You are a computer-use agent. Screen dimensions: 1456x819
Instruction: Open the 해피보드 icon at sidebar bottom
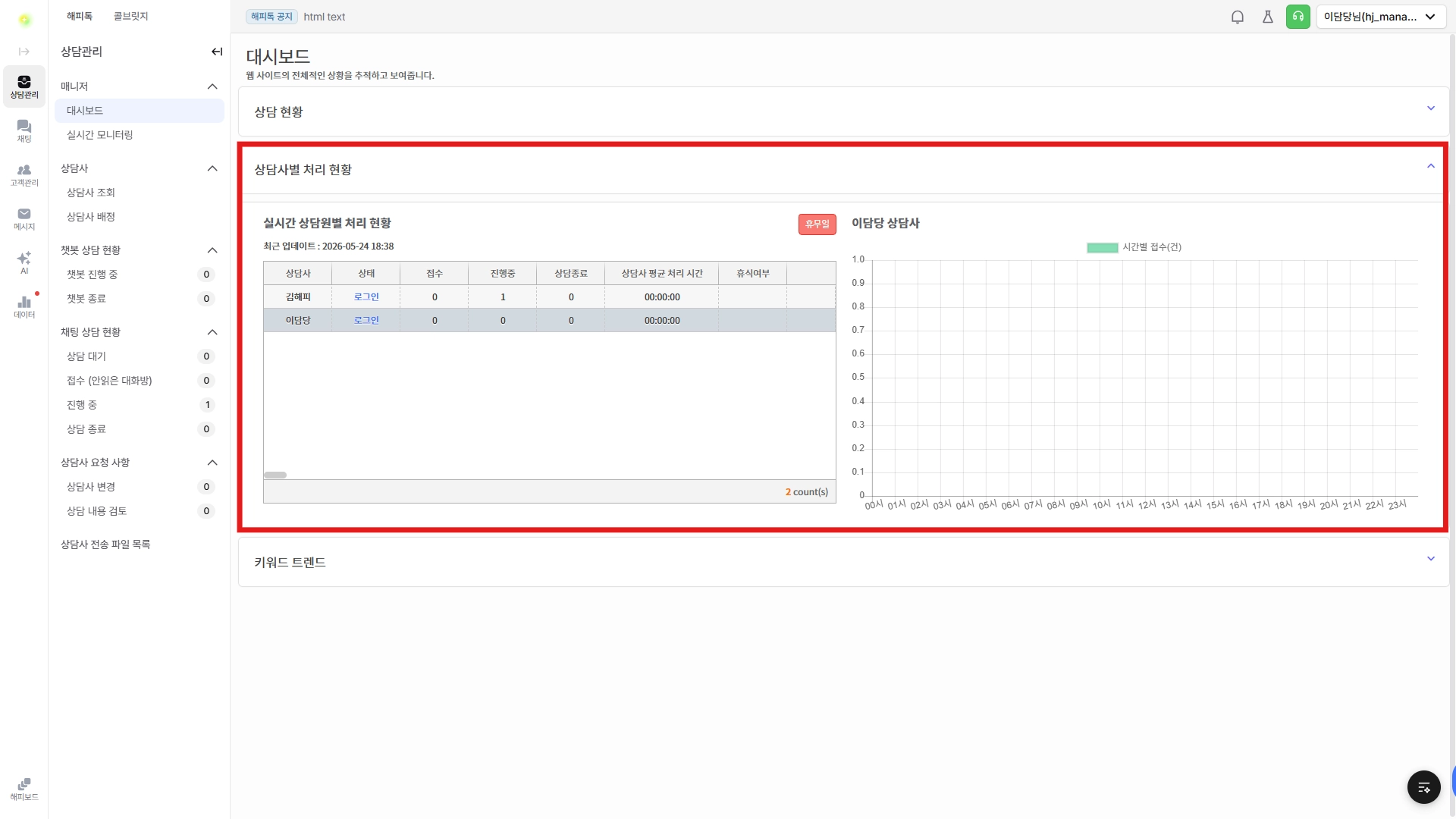click(x=24, y=789)
